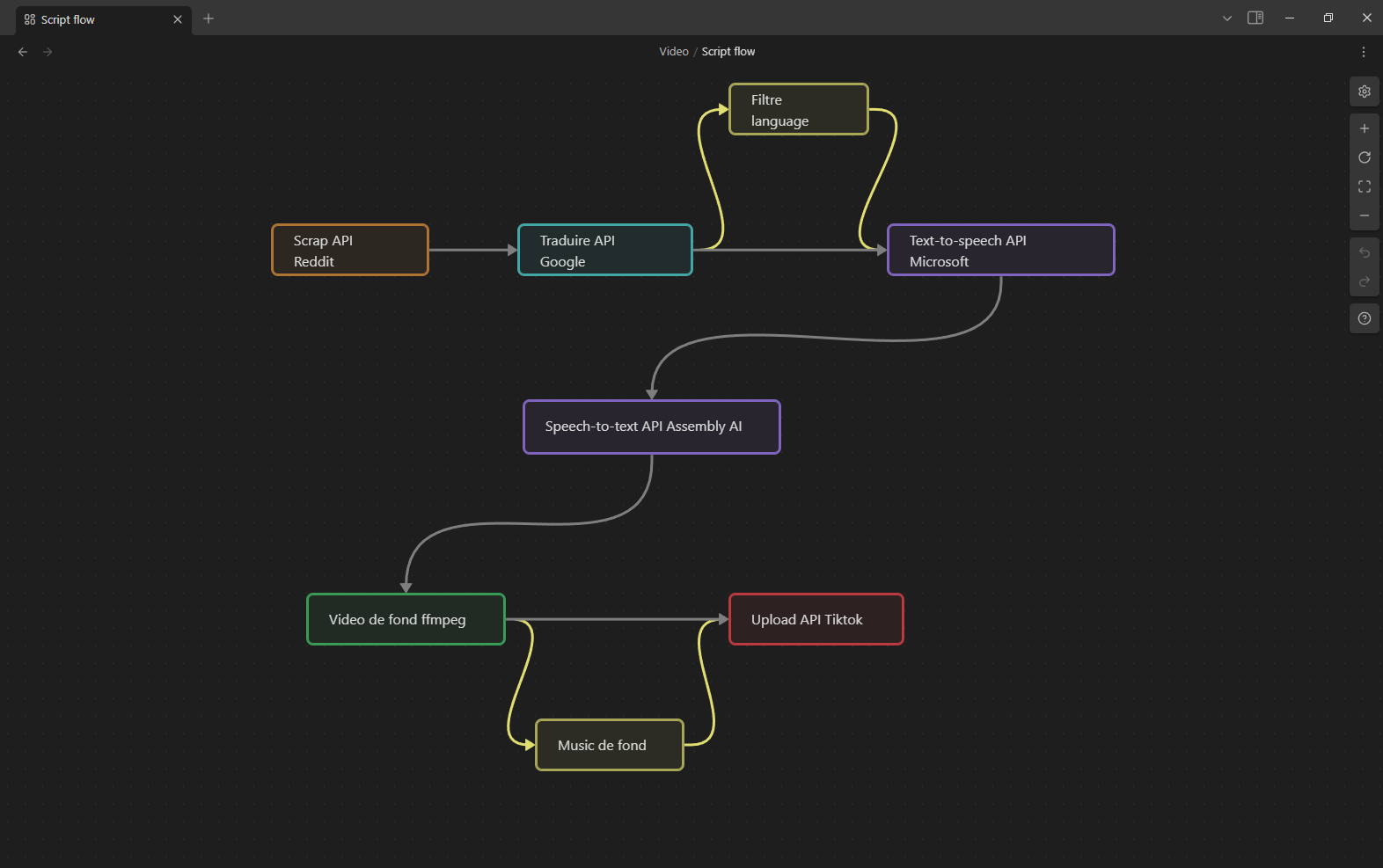Close the Script flow tab

tap(178, 19)
